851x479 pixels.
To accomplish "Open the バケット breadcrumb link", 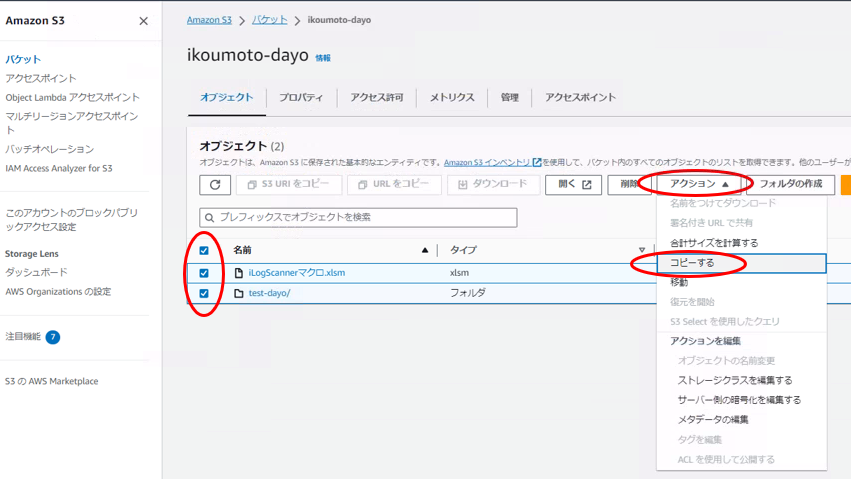I will pos(269,20).
